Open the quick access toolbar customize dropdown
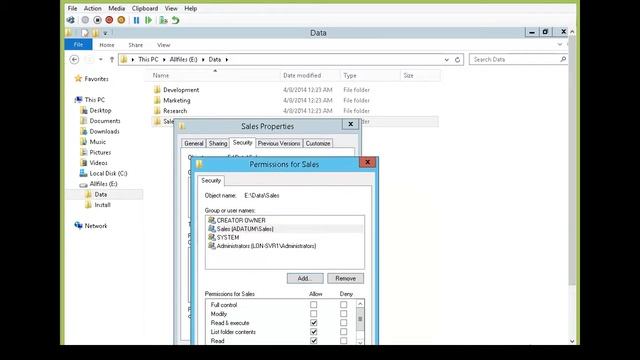Viewport: 640px width, 360px height. pyautogui.click(x=105, y=33)
